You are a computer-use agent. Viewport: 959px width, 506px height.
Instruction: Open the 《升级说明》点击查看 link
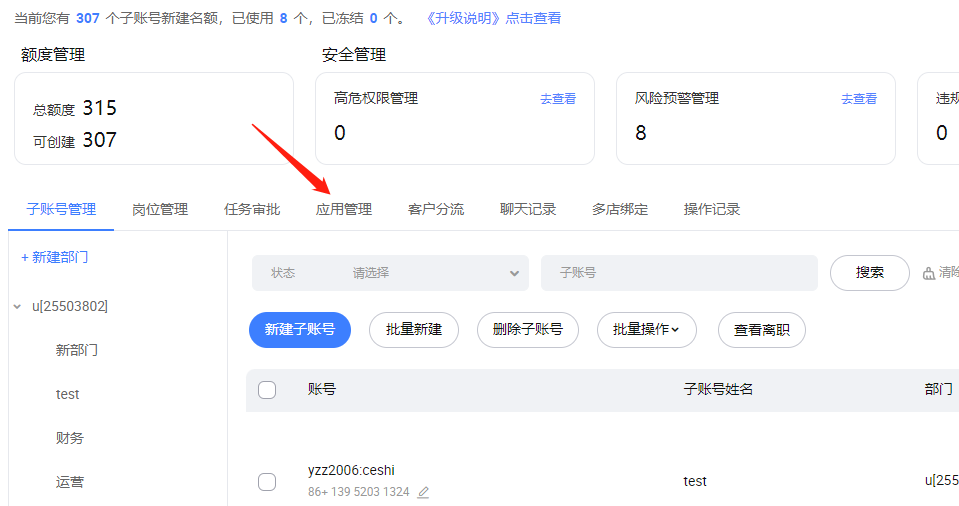[x=494, y=18]
